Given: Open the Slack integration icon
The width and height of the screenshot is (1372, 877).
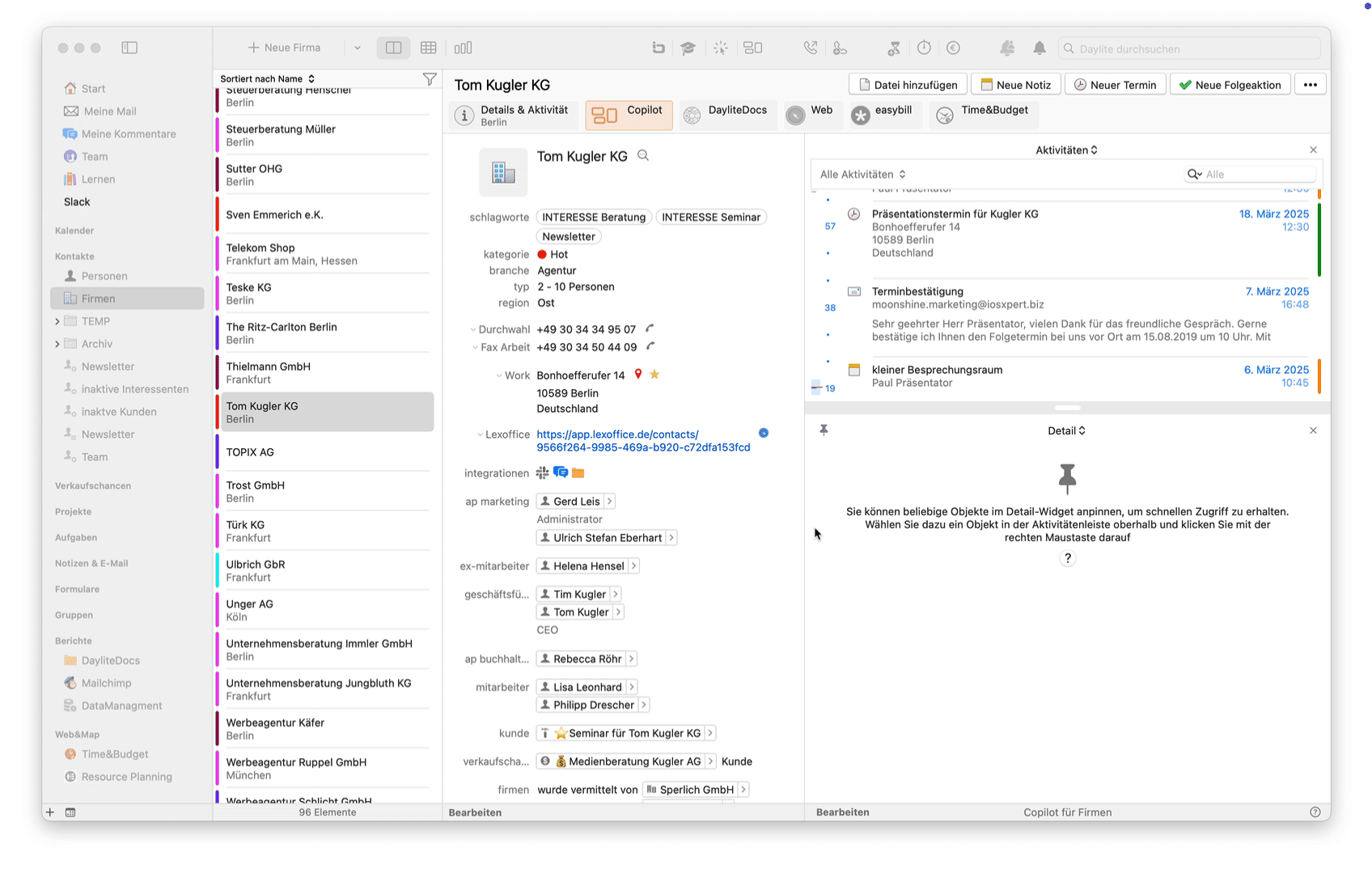Looking at the screenshot, I should [542, 472].
